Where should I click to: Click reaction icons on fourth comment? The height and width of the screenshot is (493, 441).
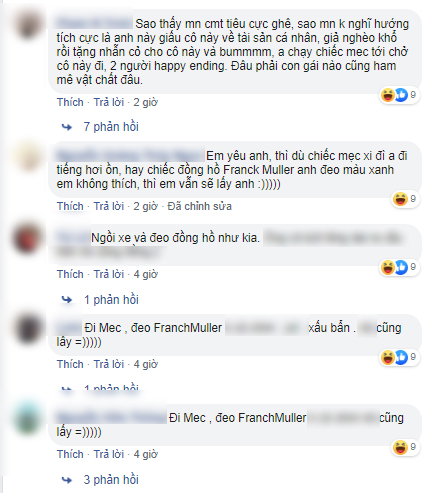coord(399,357)
